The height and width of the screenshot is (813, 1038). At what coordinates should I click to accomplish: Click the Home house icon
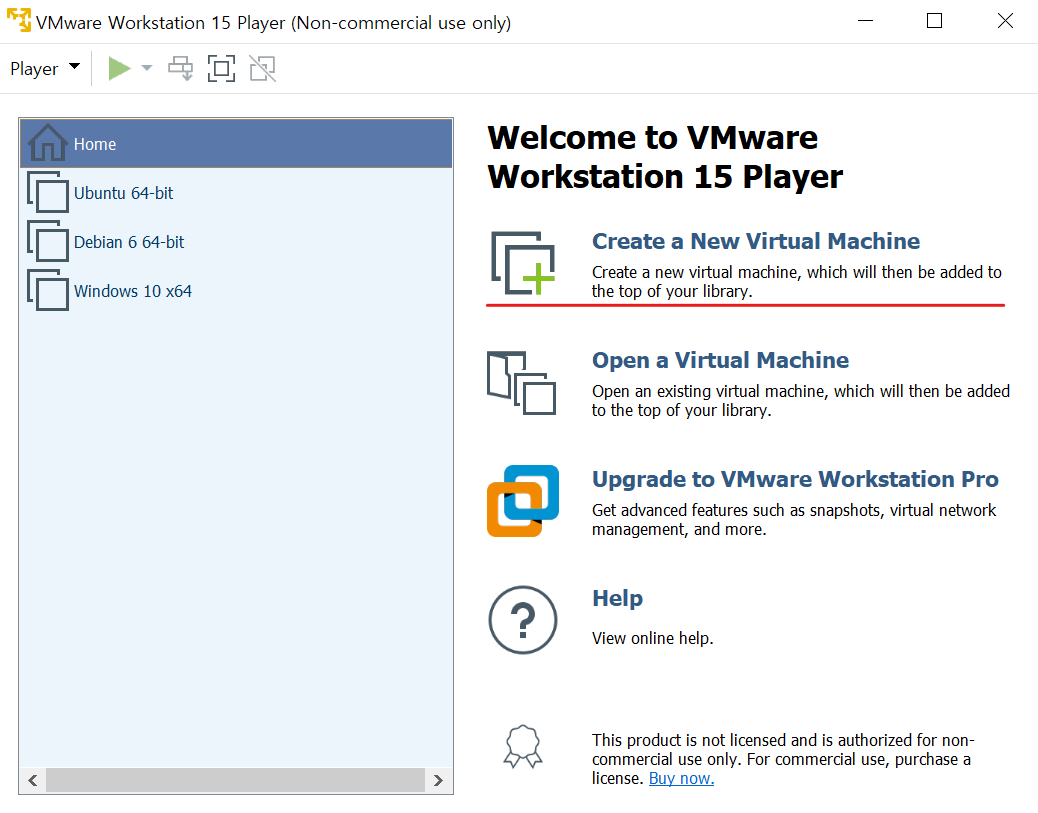coord(47,142)
